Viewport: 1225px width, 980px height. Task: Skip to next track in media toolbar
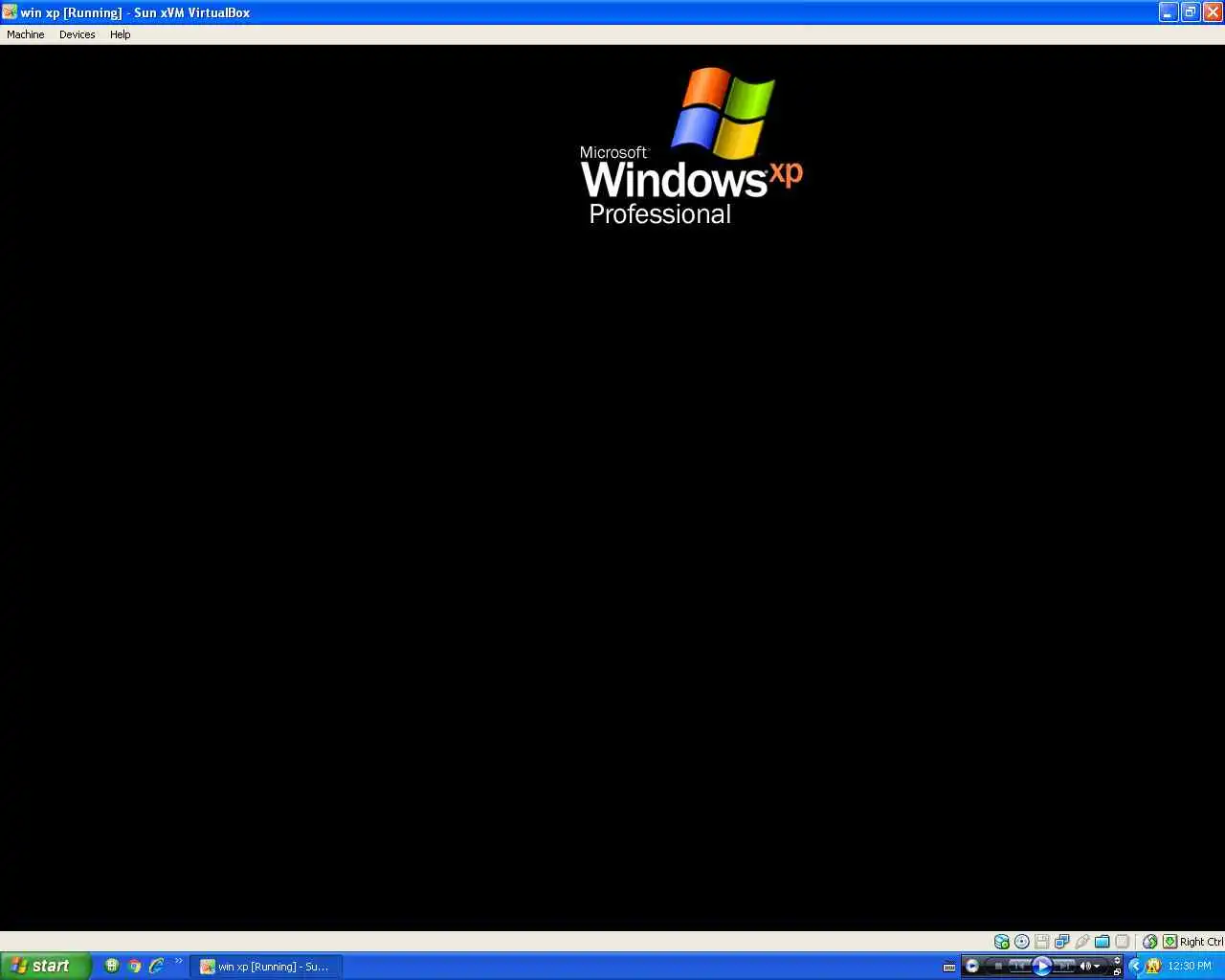[1064, 966]
